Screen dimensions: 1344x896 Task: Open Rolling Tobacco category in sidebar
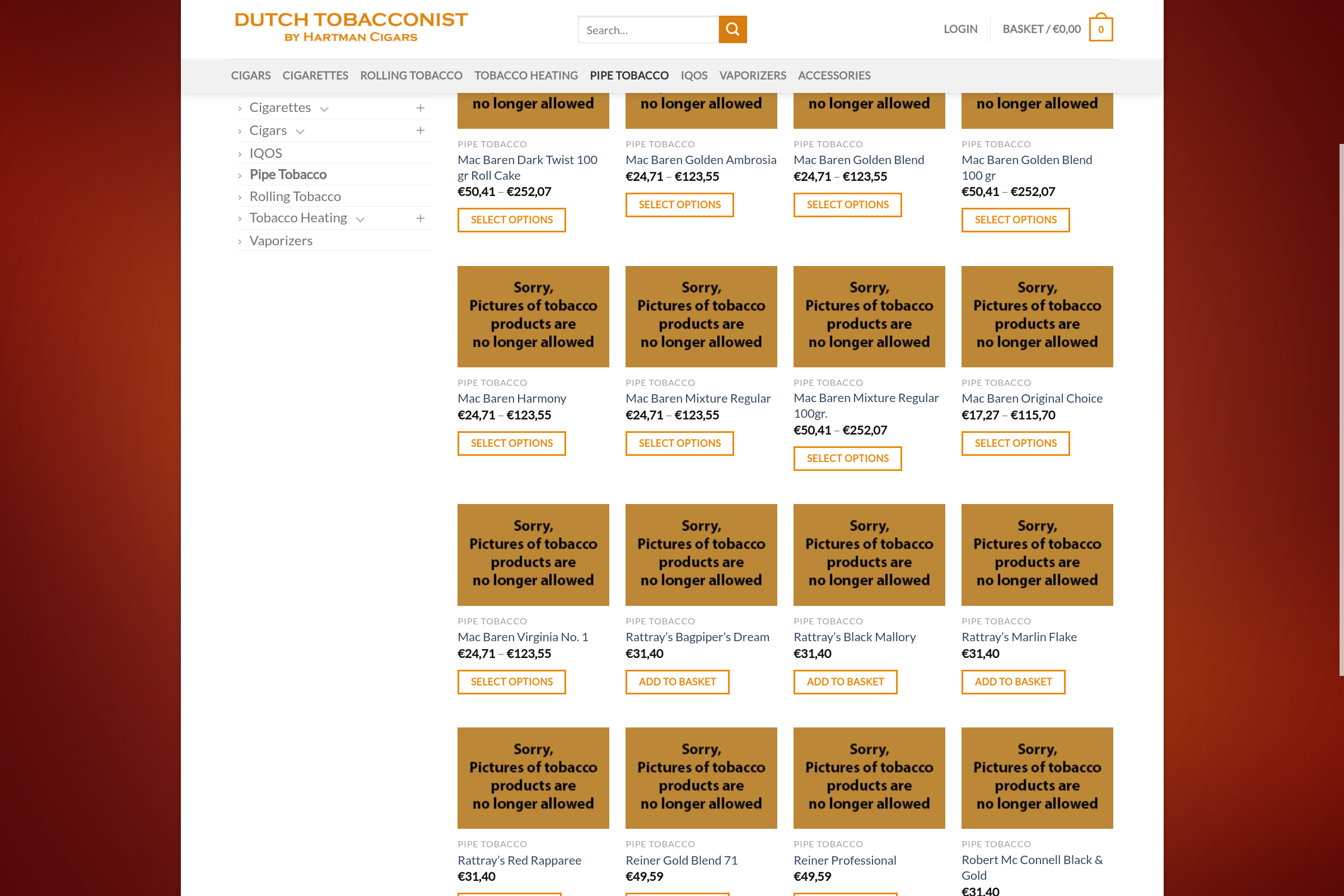point(295,197)
